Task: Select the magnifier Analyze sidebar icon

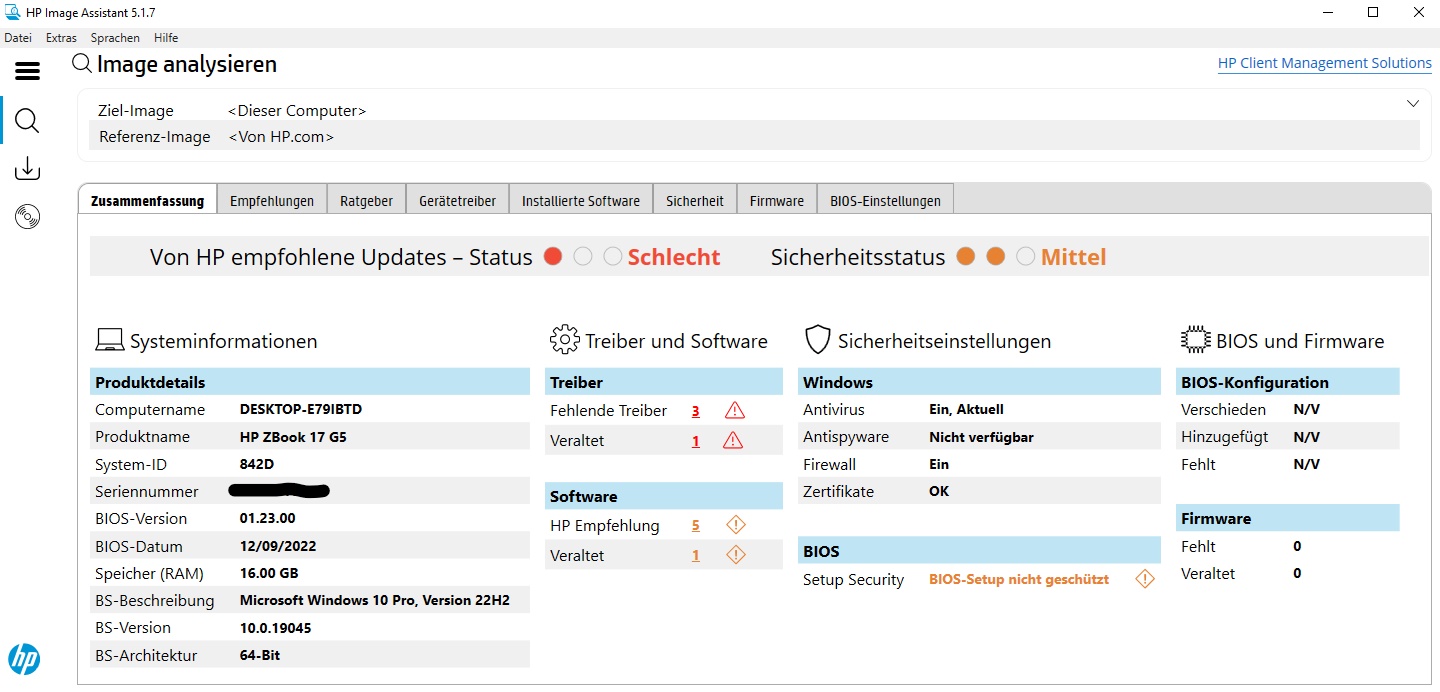Action: 27,121
